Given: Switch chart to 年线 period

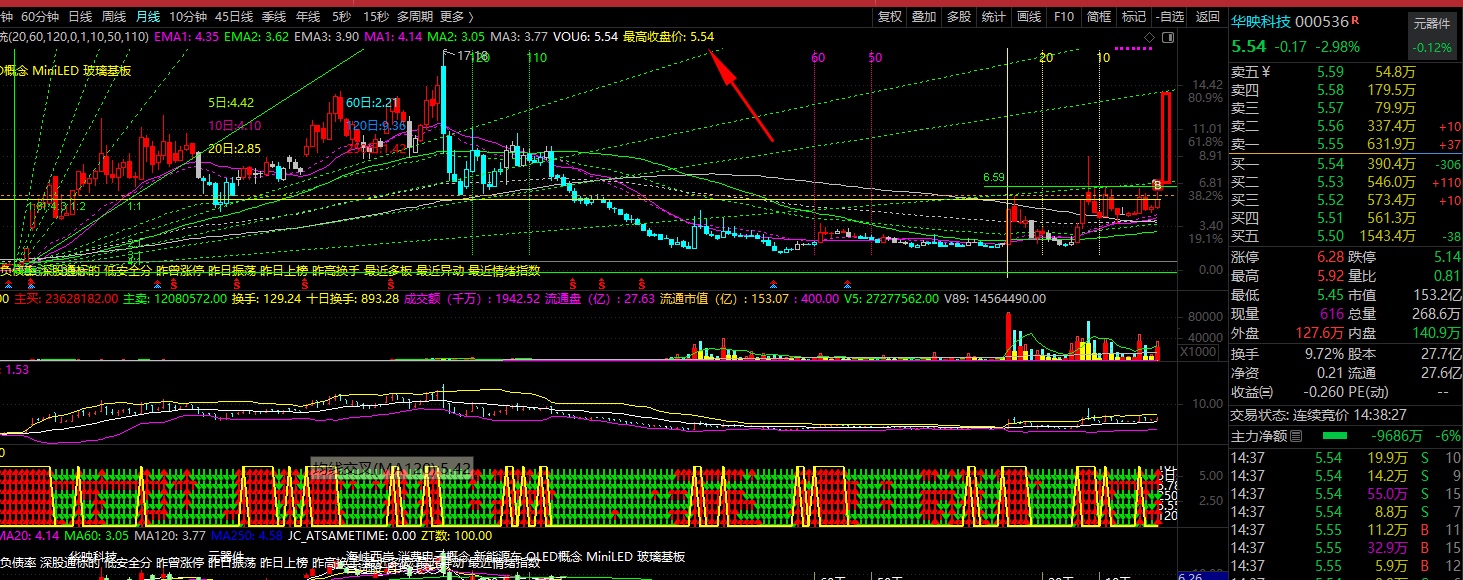Looking at the screenshot, I should coord(308,16).
